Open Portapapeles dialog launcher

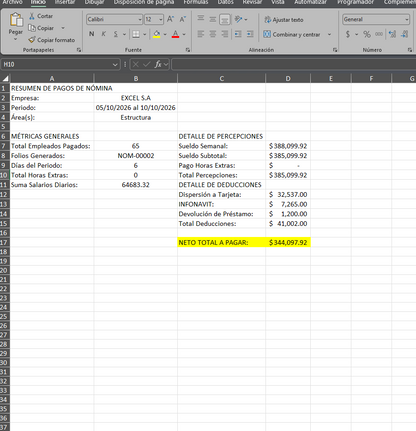[79, 50]
